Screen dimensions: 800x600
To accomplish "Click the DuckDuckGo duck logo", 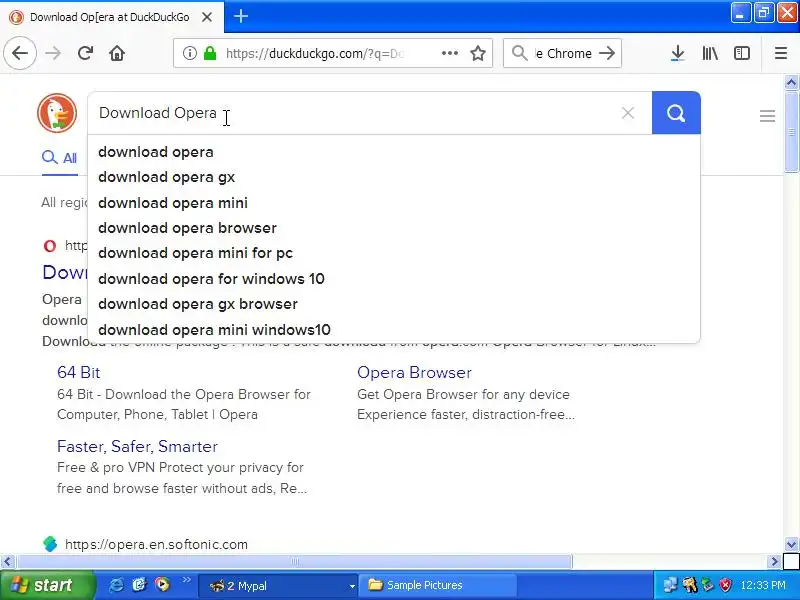I will [x=57, y=113].
